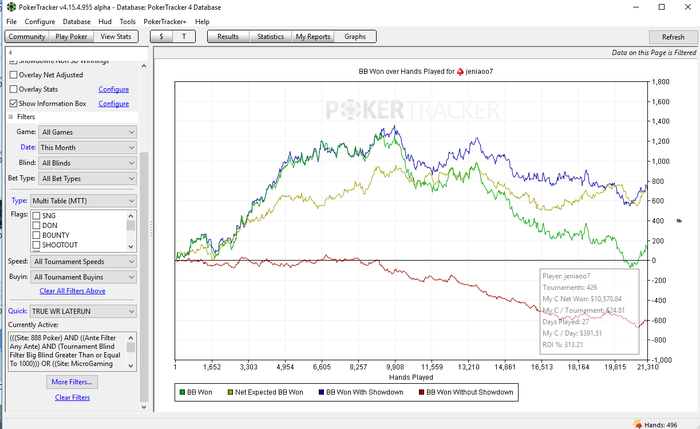Click the blue BB Won With Showdown swatch
Screen dimensions: 700x429
(321, 392)
